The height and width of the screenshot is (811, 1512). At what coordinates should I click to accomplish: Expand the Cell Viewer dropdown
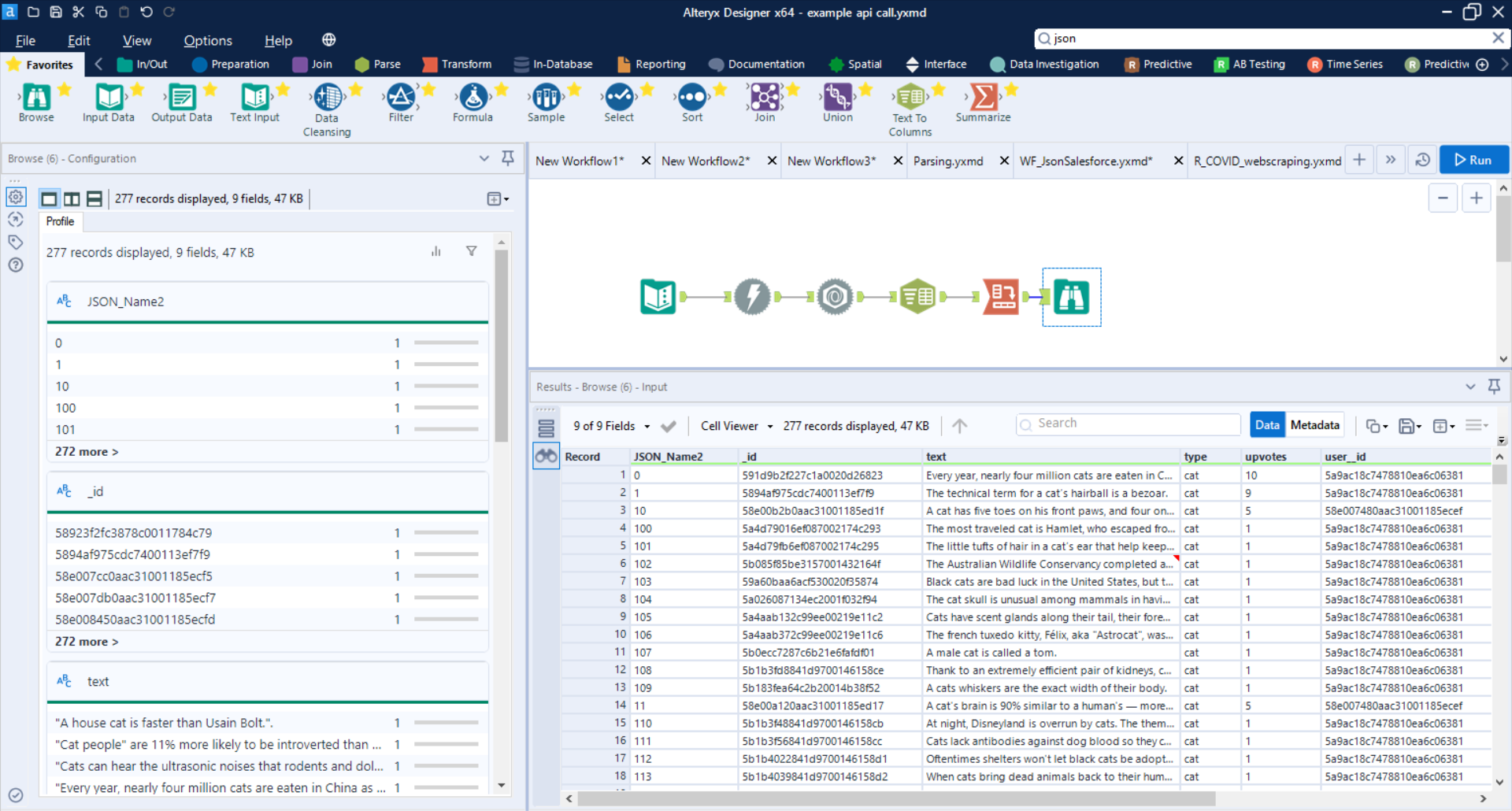pyautogui.click(x=736, y=426)
